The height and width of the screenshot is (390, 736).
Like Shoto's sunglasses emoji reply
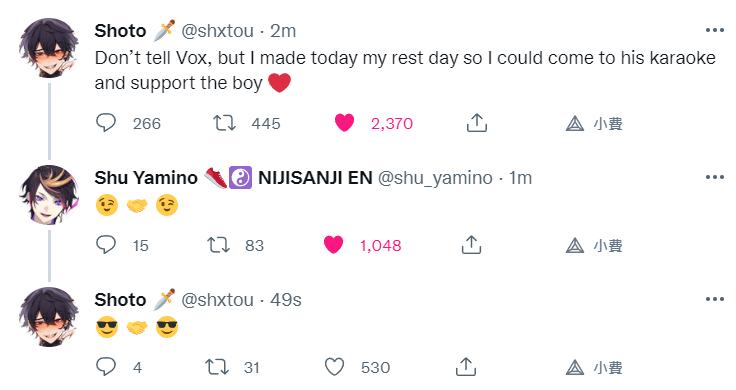point(335,367)
